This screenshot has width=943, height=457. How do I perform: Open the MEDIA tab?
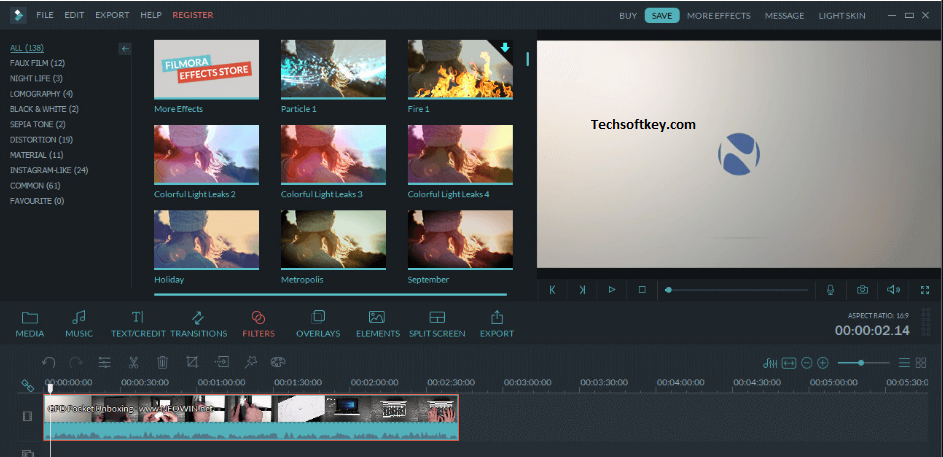click(29, 324)
